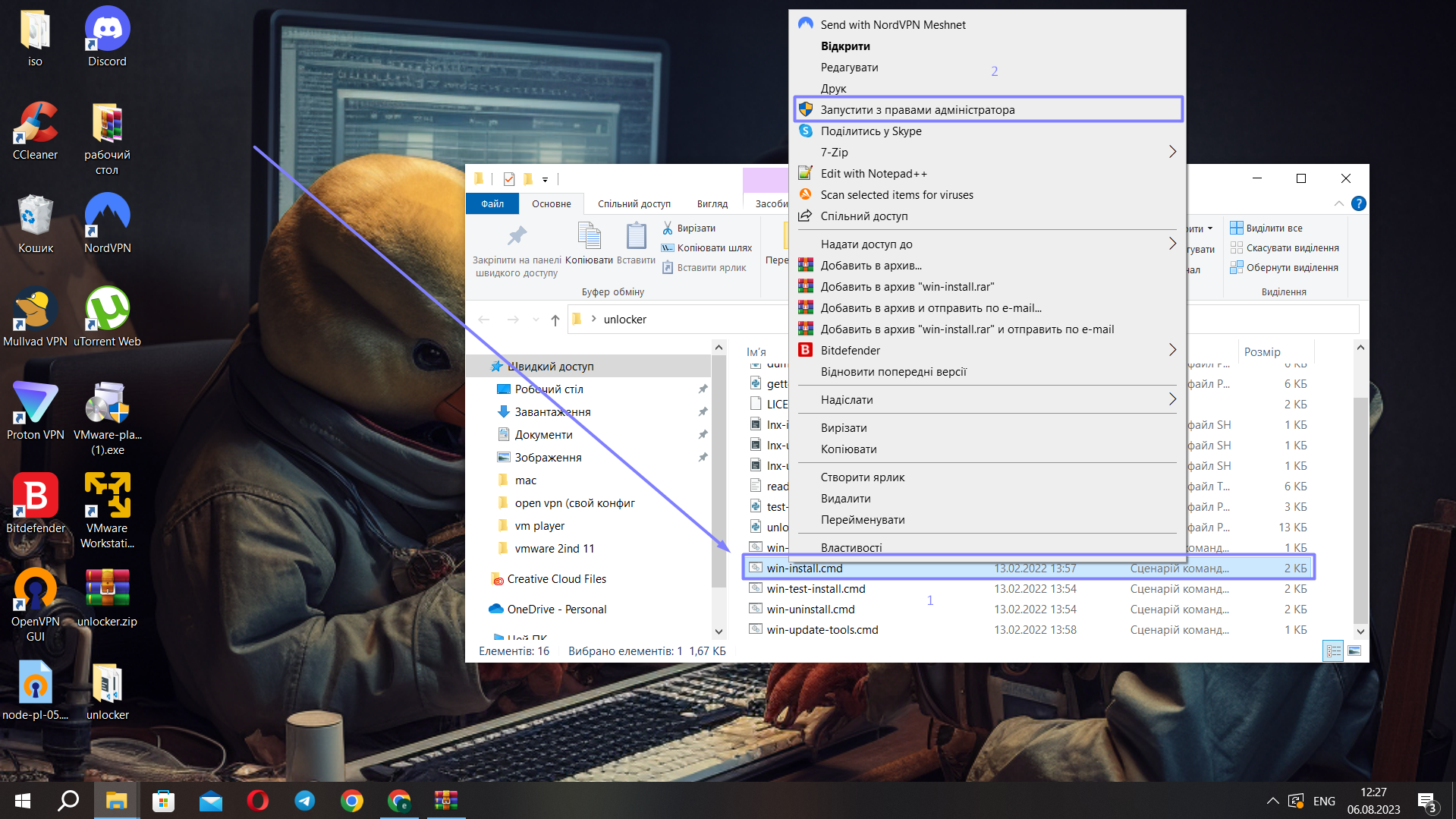This screenshot has height=819, width=1456.
Task: Open recent locations dropdown in navigation bar
Action: point(536,320)
